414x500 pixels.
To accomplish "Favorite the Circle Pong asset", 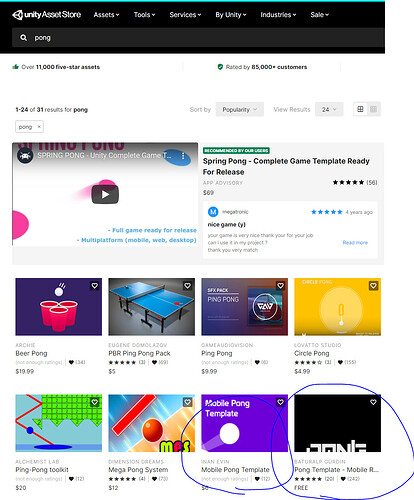I will point(373,286).
